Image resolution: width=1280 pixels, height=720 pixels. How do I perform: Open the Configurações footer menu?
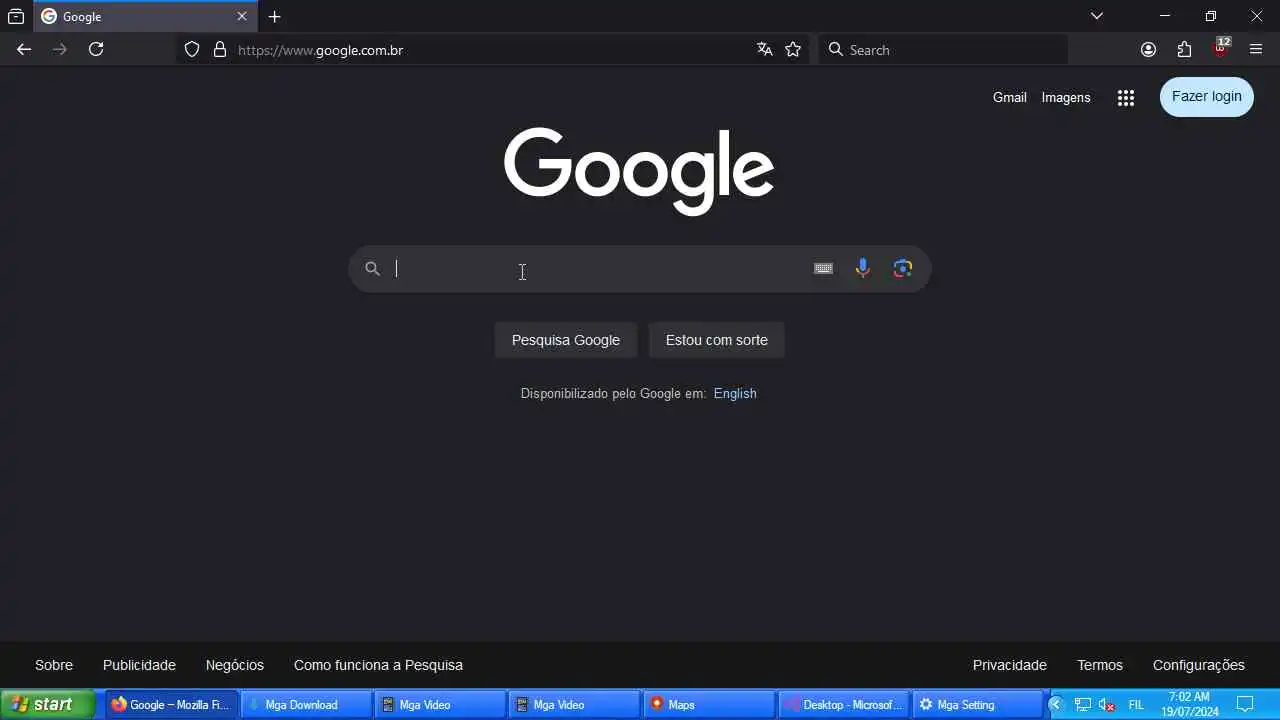[x=1199, y=665]
